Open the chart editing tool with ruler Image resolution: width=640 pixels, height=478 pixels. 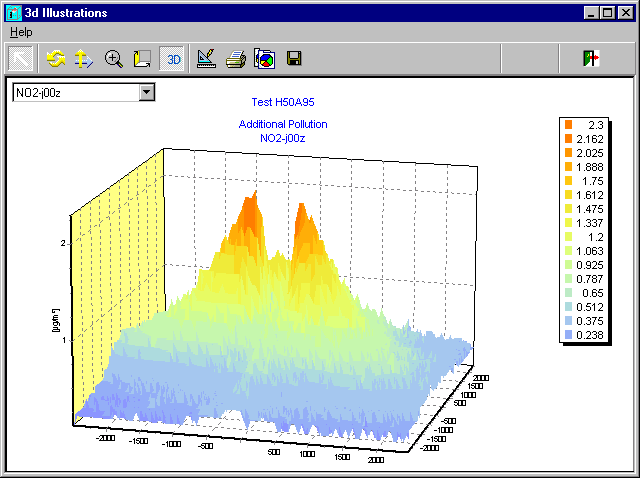pyautogui.click(x=206, y=59)
